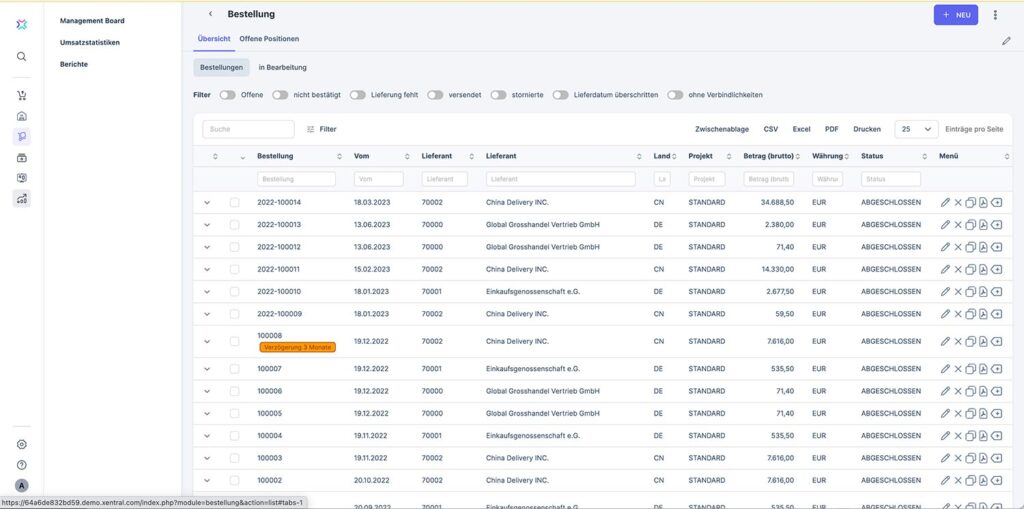Image resolution: width=1024 pixels, height=509 pixels.
Task: Edit order 2022-100014 with pencil icon
Action: (945, 202)
